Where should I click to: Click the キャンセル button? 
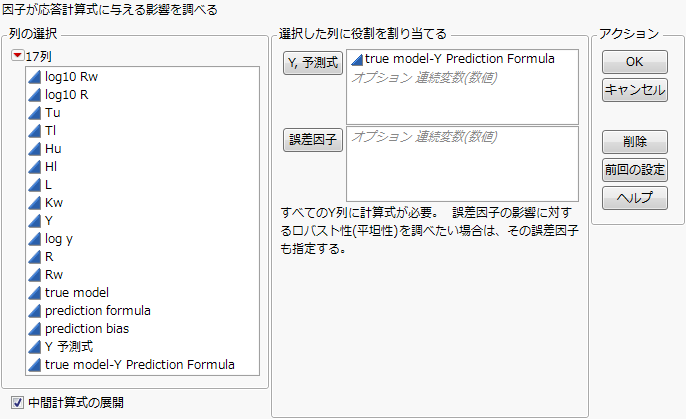[634, 90]
